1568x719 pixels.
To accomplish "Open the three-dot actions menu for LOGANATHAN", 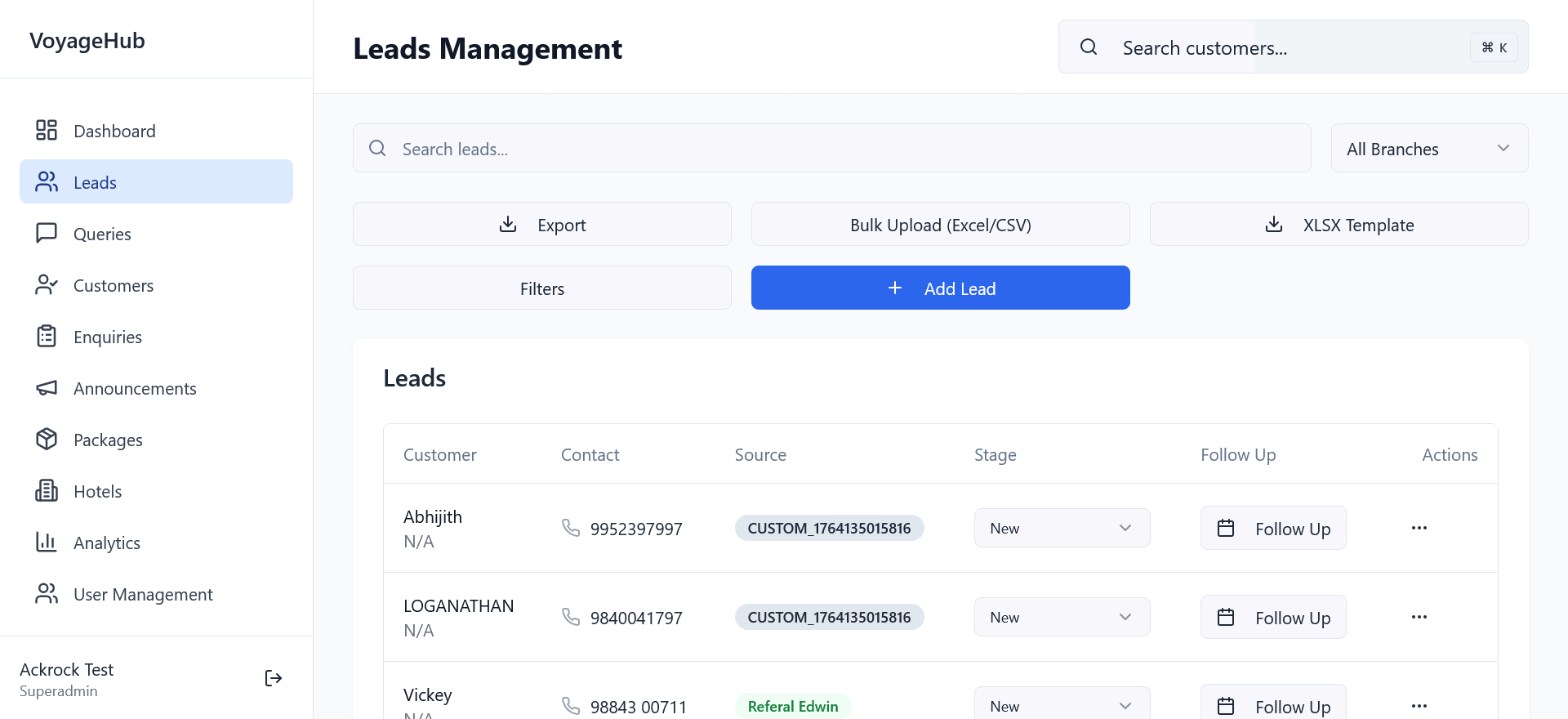I will pyautogui.click(x=1419, y=617).
